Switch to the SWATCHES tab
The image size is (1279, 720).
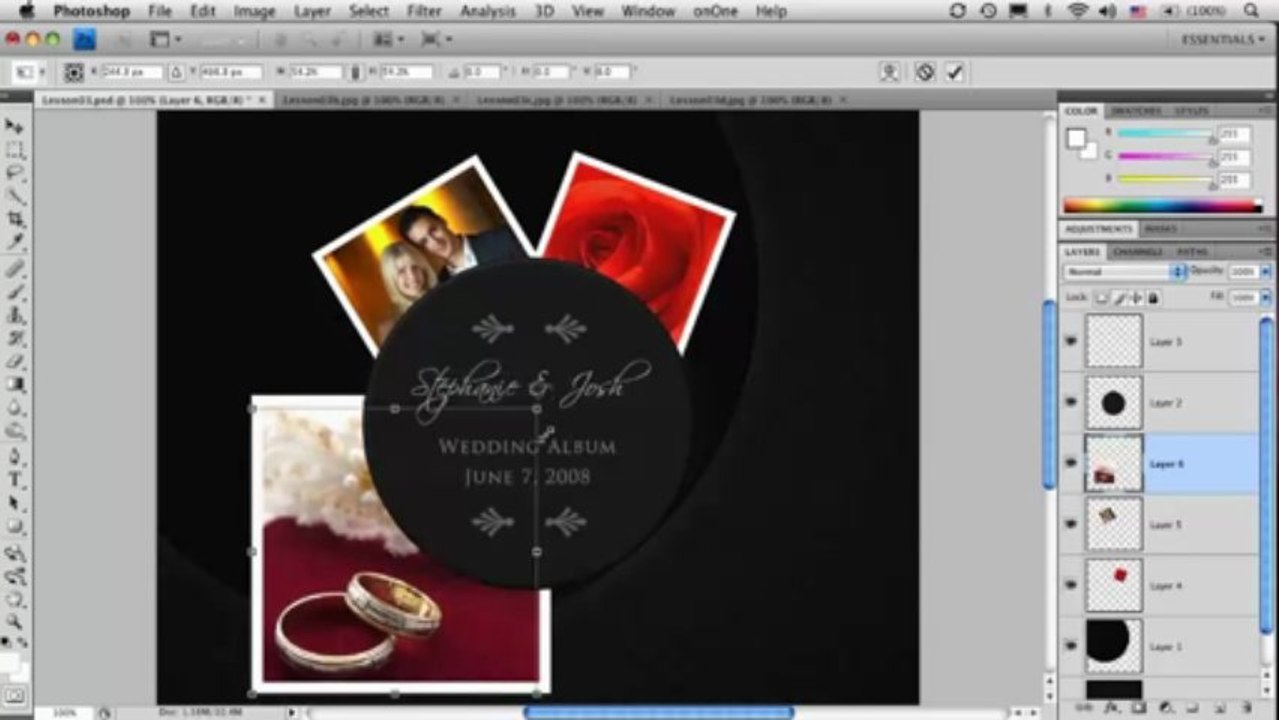coord(1135,111)
